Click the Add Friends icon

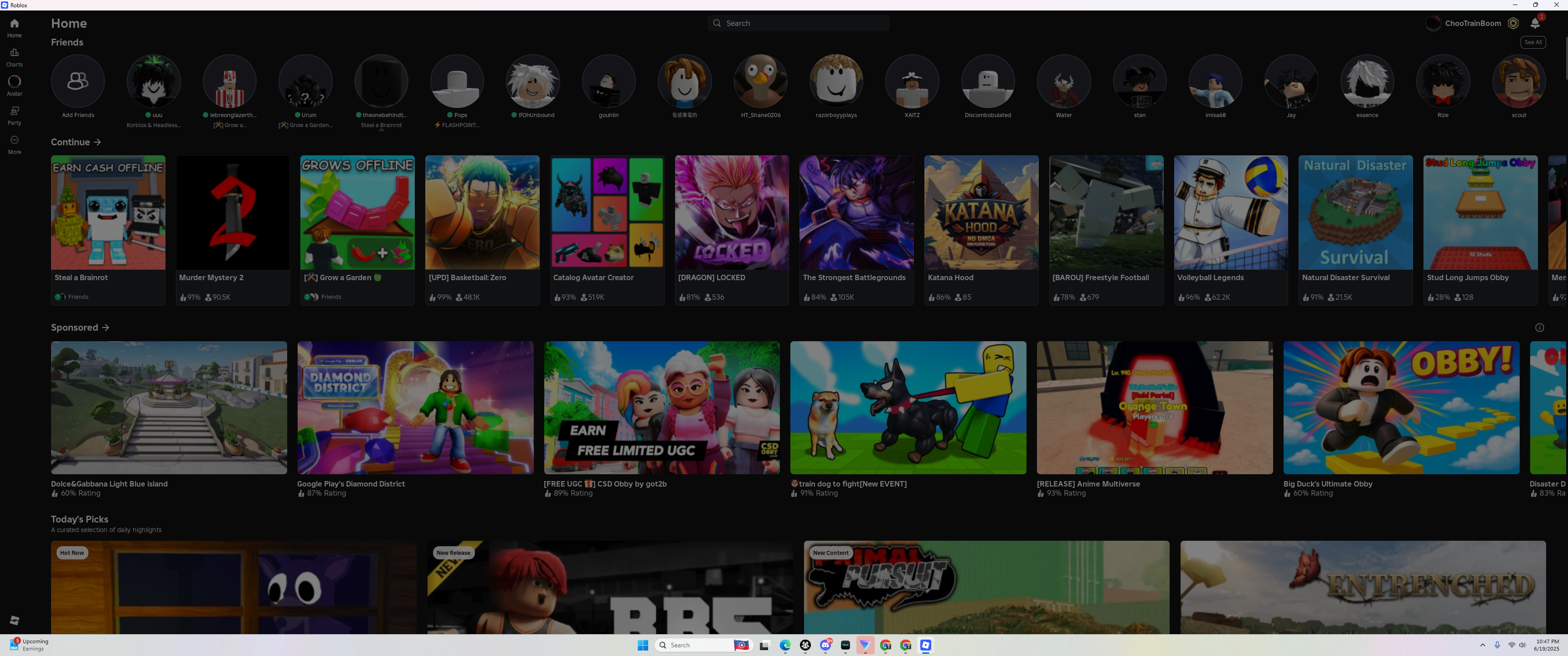click(x=78, y=81)
